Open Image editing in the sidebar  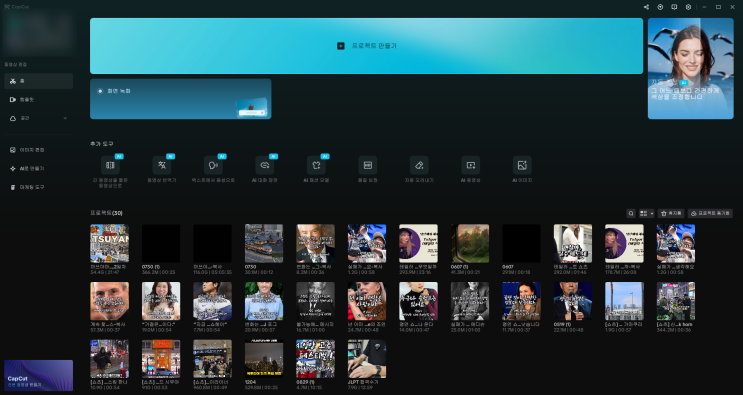pyautogui.click(x=38, y=150)
